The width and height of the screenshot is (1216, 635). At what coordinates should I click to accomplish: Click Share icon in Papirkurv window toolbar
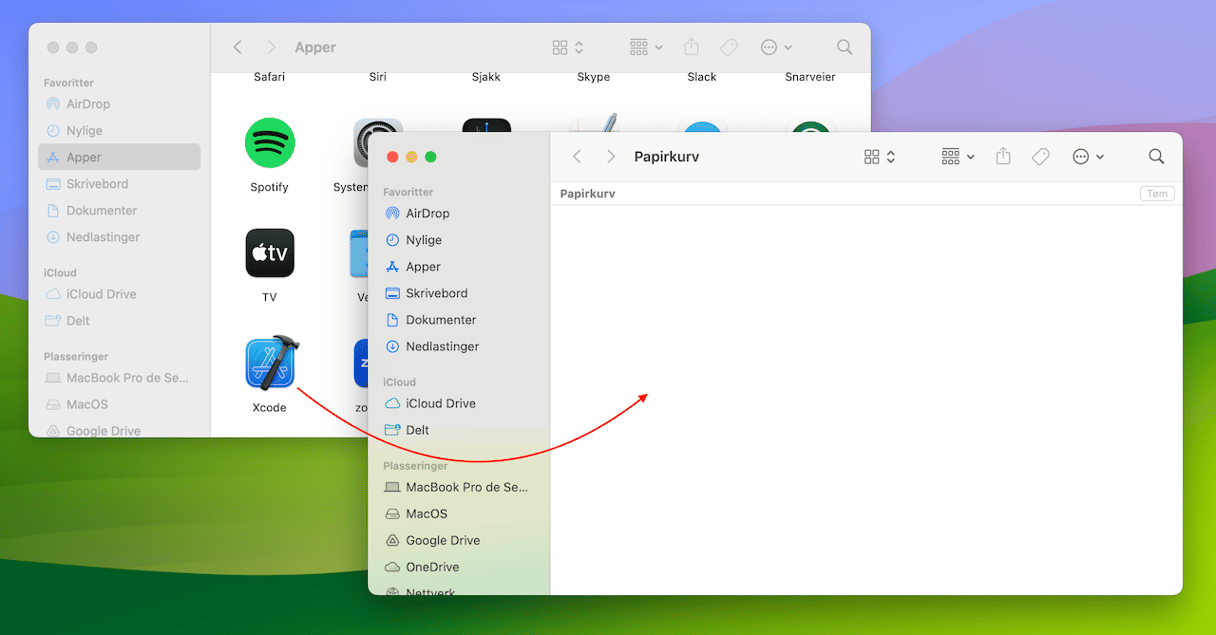pyautogui.click(x=1004, y=157)
